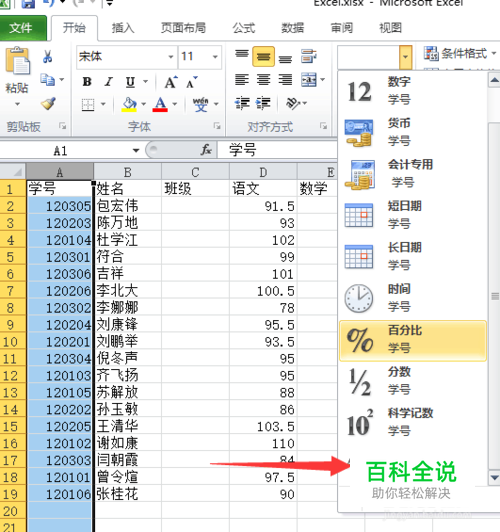Open the 条件格式 button

coord(460,54)
